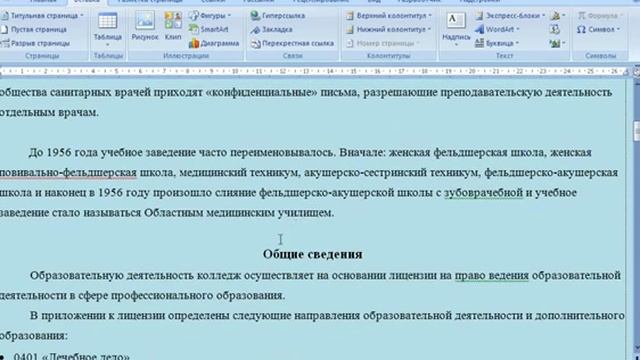Viewport: 640px width, 360px height.
Task: Open the Таблица insert table menu
Action: point(108,30)
